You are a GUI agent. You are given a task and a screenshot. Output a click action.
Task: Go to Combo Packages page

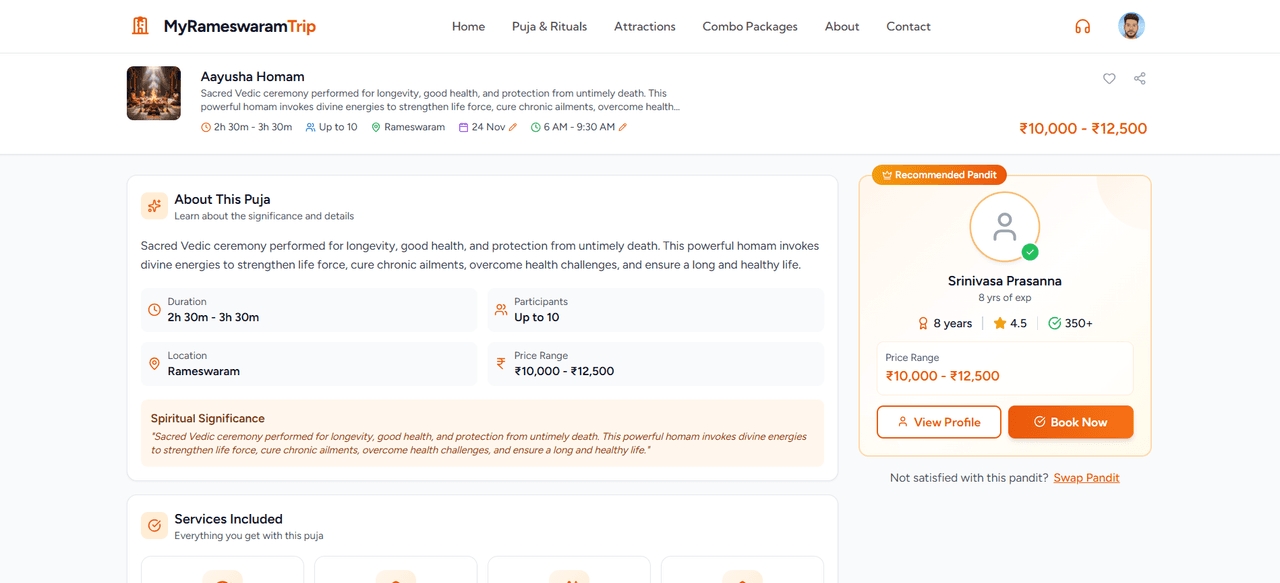(x=750, y=26)
